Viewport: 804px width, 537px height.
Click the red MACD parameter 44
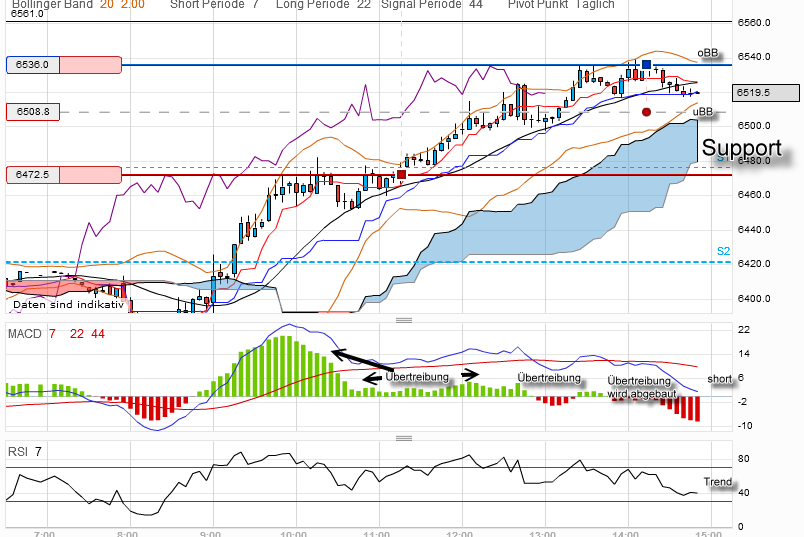coord(98,334)
